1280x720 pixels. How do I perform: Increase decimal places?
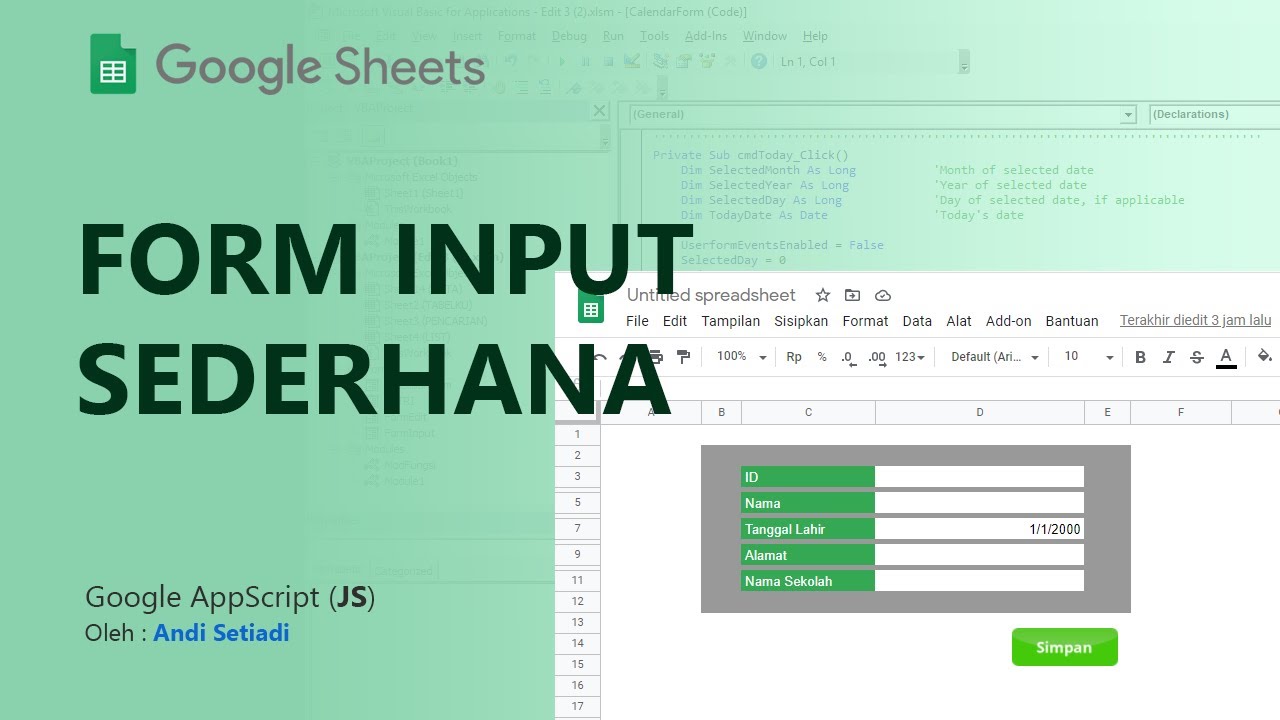[877, 357]
